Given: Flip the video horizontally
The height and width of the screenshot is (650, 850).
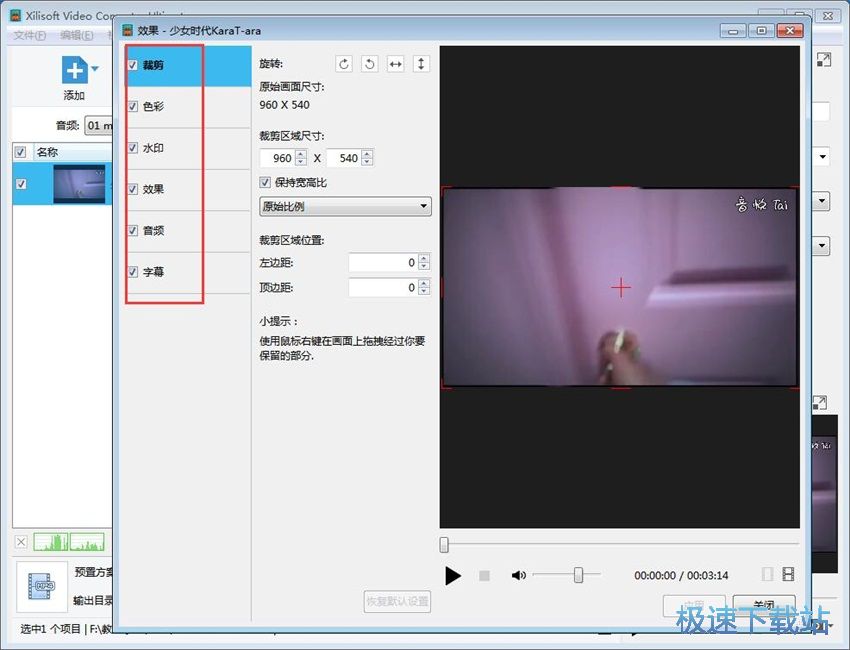Looking at the screenshot, I should point(396,64).
